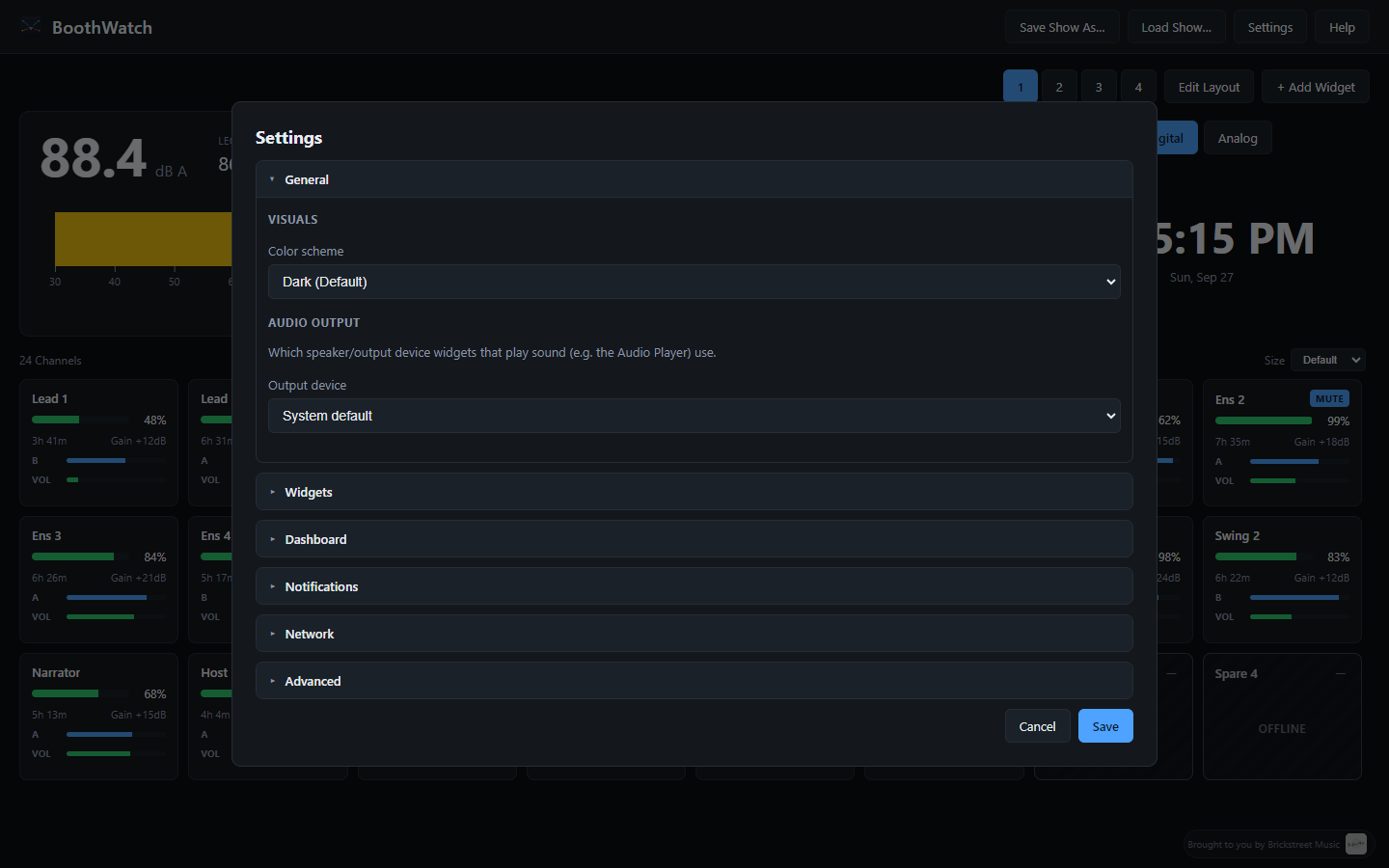The height and width of the screenshot is (868, 1389).
Task: Collapse the General settings section
Action: pyautogui.click(x=694, y=179)
